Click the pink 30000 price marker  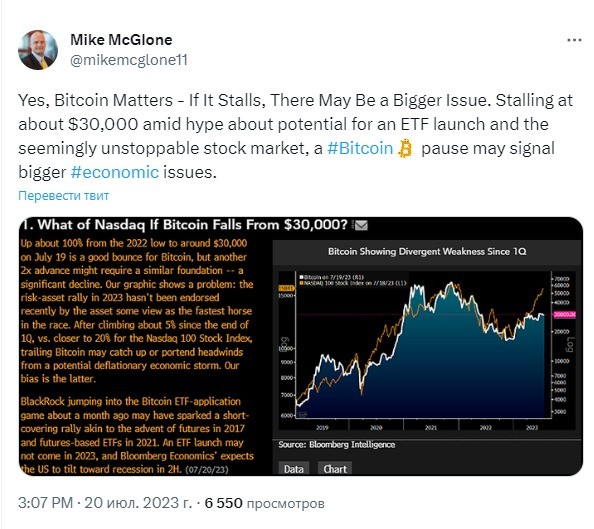click(564, 315)
